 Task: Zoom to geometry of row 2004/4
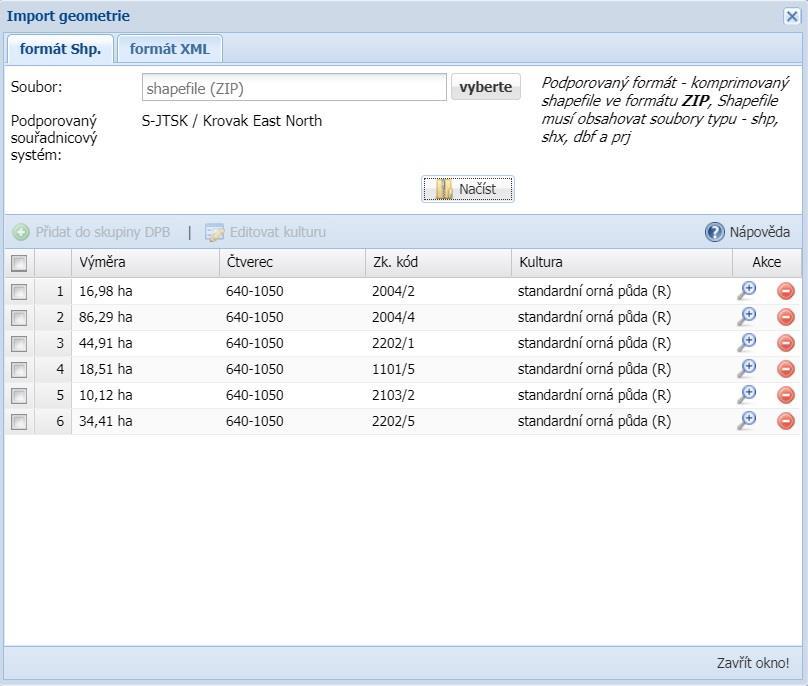coord(747,316)
